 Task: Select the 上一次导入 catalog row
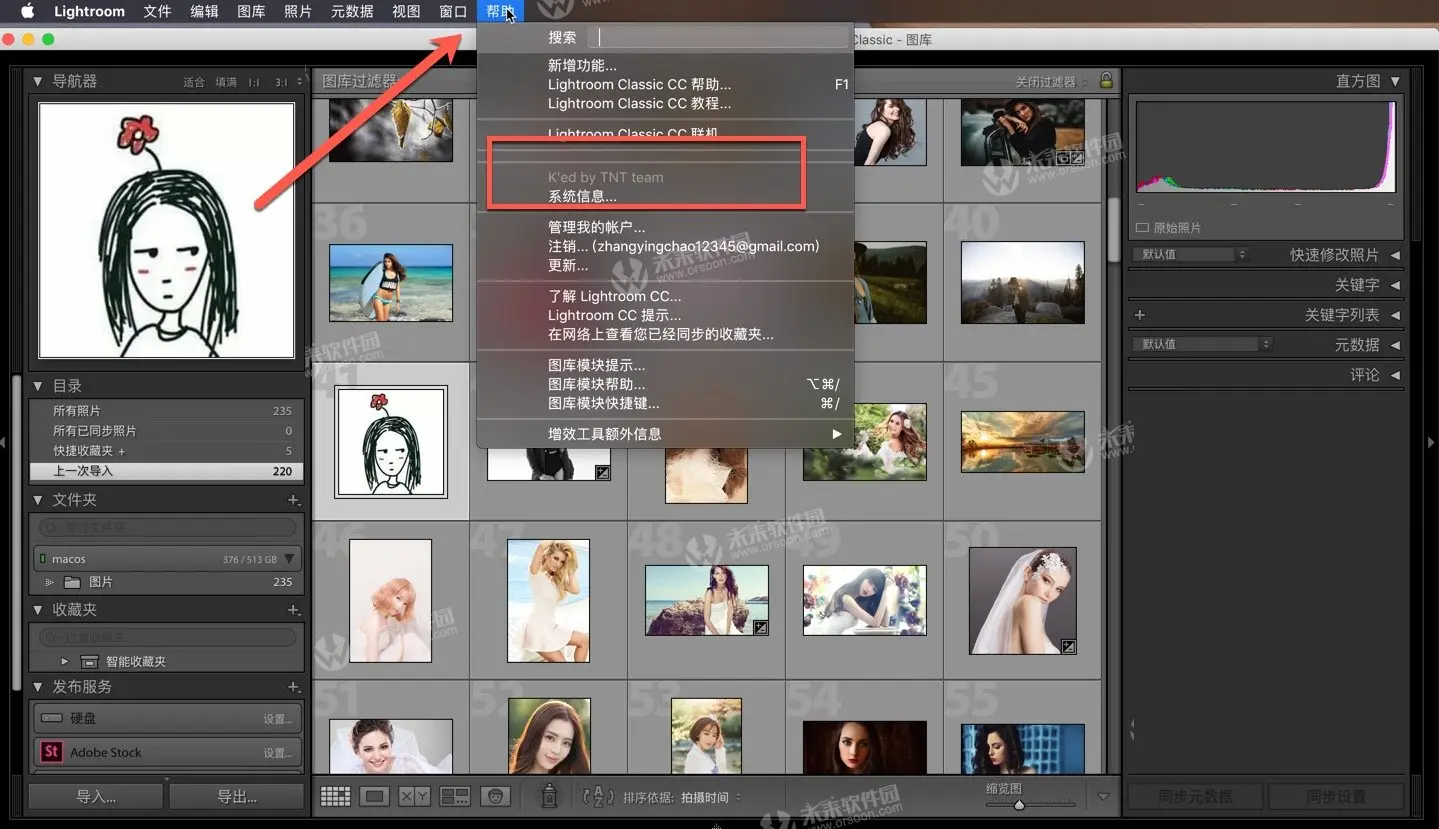[166, 471]
